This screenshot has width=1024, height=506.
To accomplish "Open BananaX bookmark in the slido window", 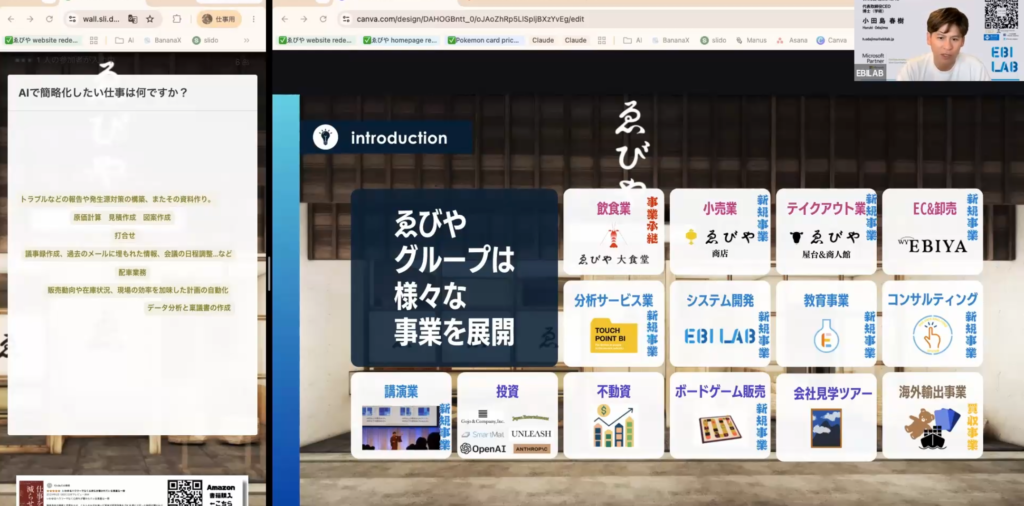I will (x=162, y=40).
